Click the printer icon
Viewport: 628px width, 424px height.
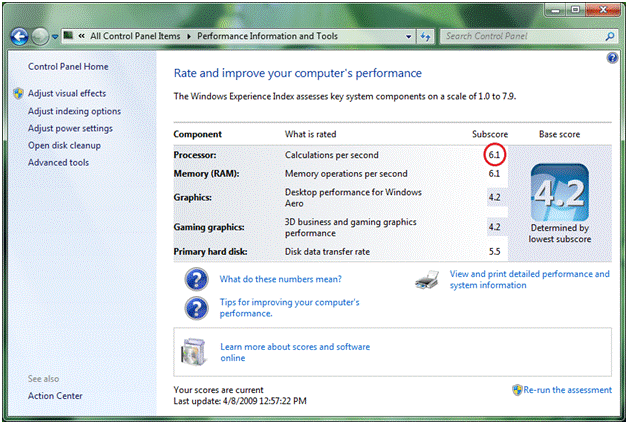(x=427, y=279)
